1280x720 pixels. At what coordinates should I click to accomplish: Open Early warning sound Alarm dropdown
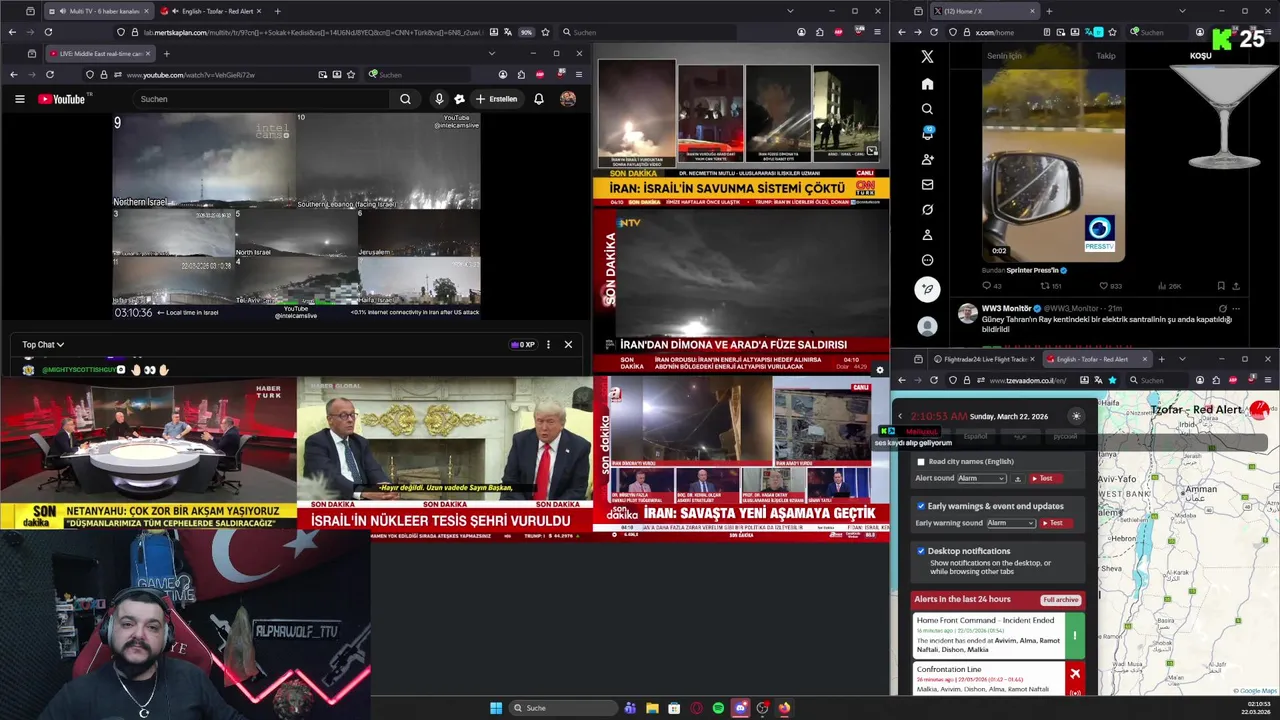pyautogui.click(x=1011, y=523)
